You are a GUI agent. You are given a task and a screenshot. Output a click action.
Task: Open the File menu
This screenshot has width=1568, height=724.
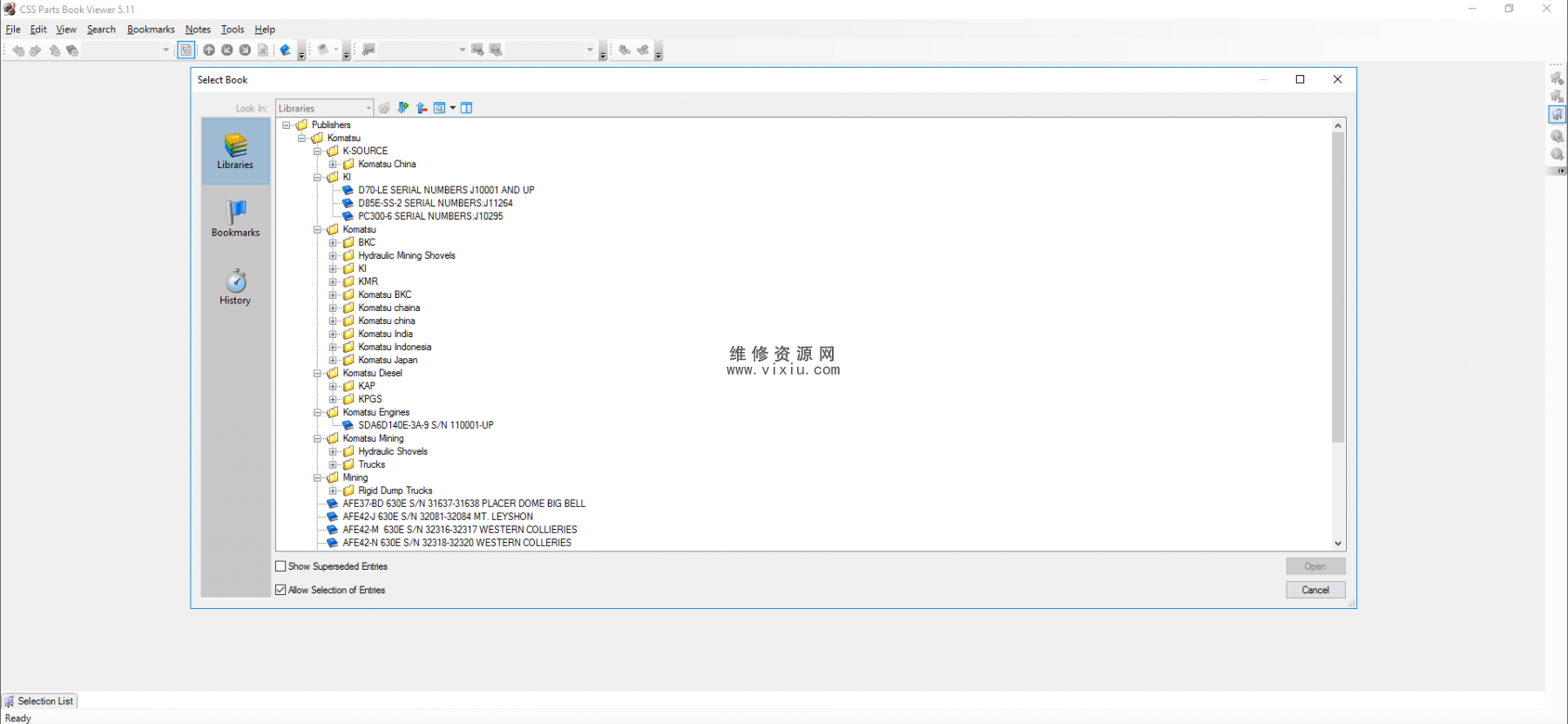(x=13, y=30)
